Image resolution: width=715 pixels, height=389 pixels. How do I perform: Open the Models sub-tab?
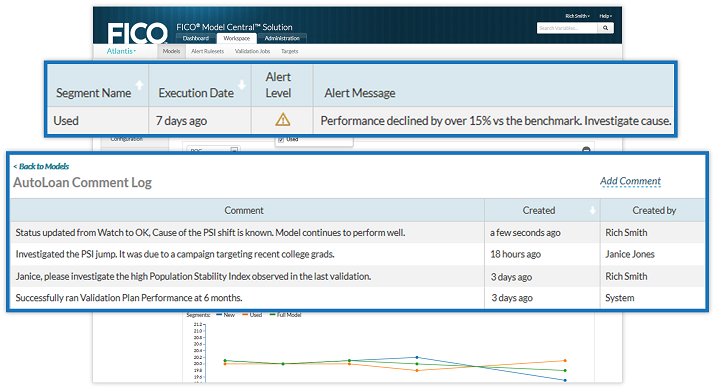pyautogui.click(x=171, y=52)
